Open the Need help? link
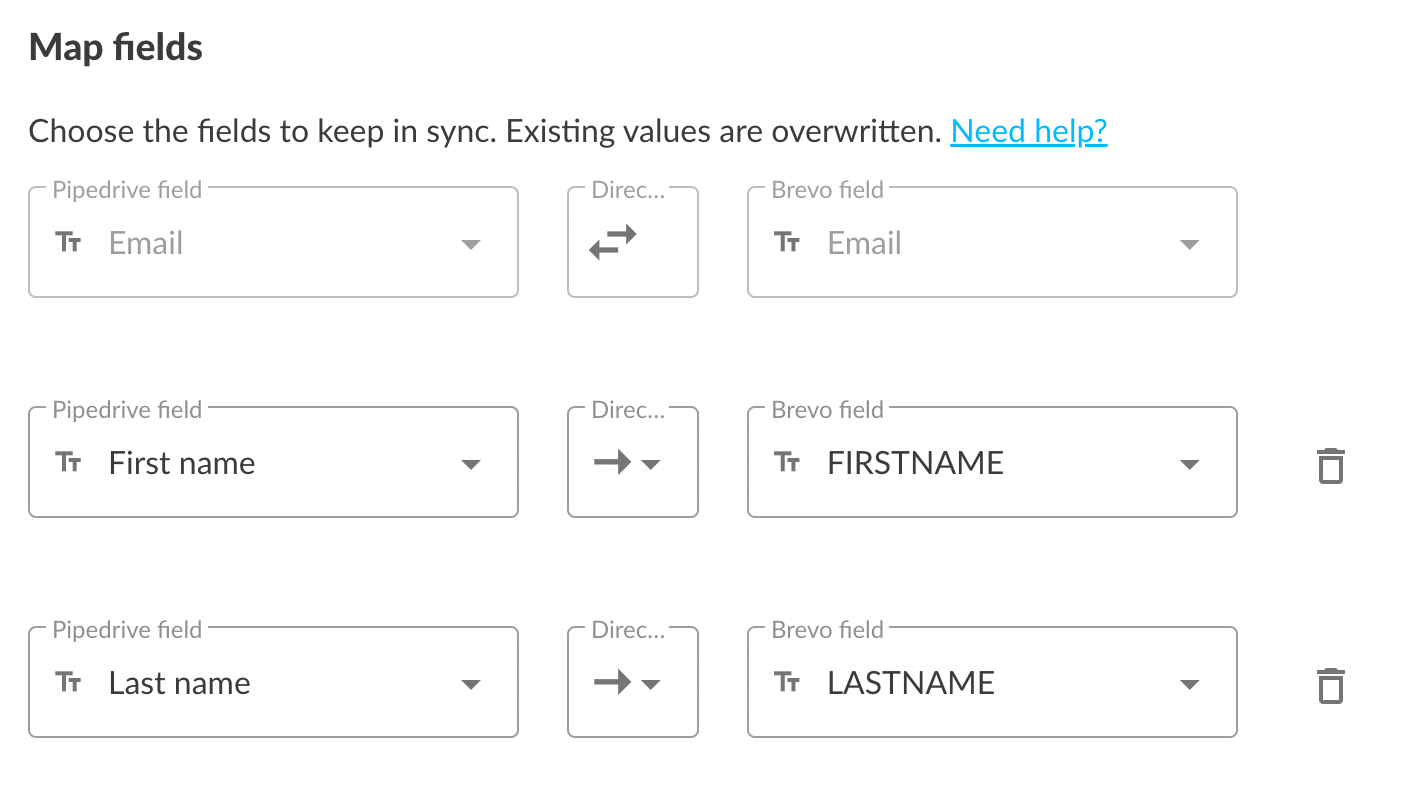The width and height of the screenshot is (1422, 788). click(1028, 131)
